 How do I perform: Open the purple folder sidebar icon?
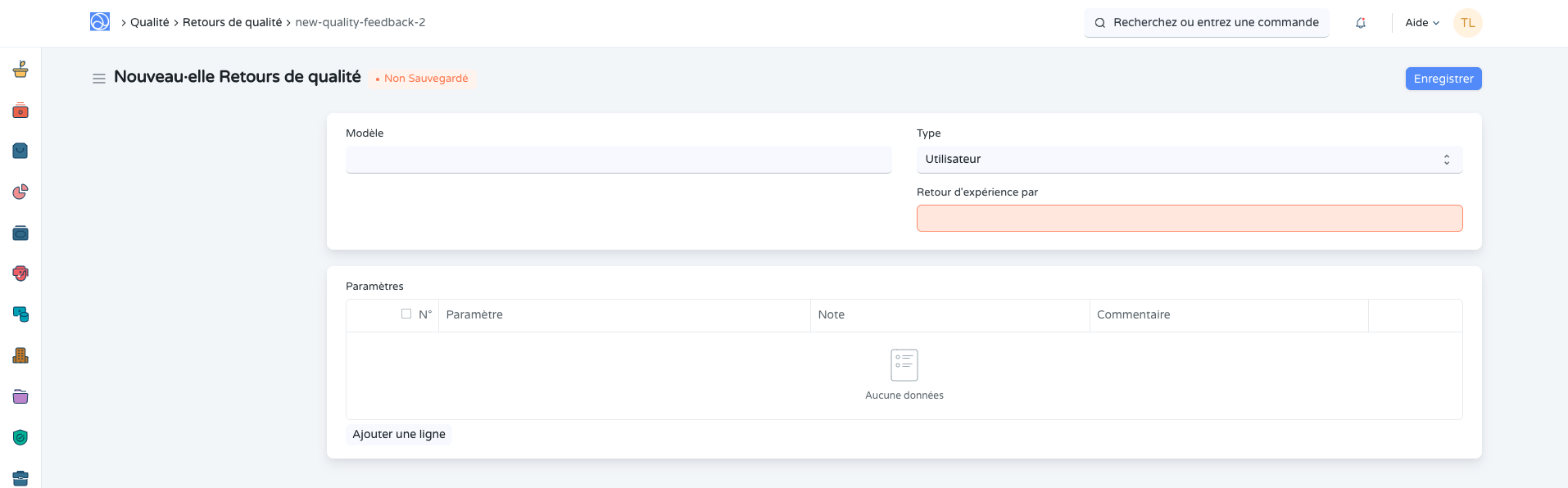point(20,397)
